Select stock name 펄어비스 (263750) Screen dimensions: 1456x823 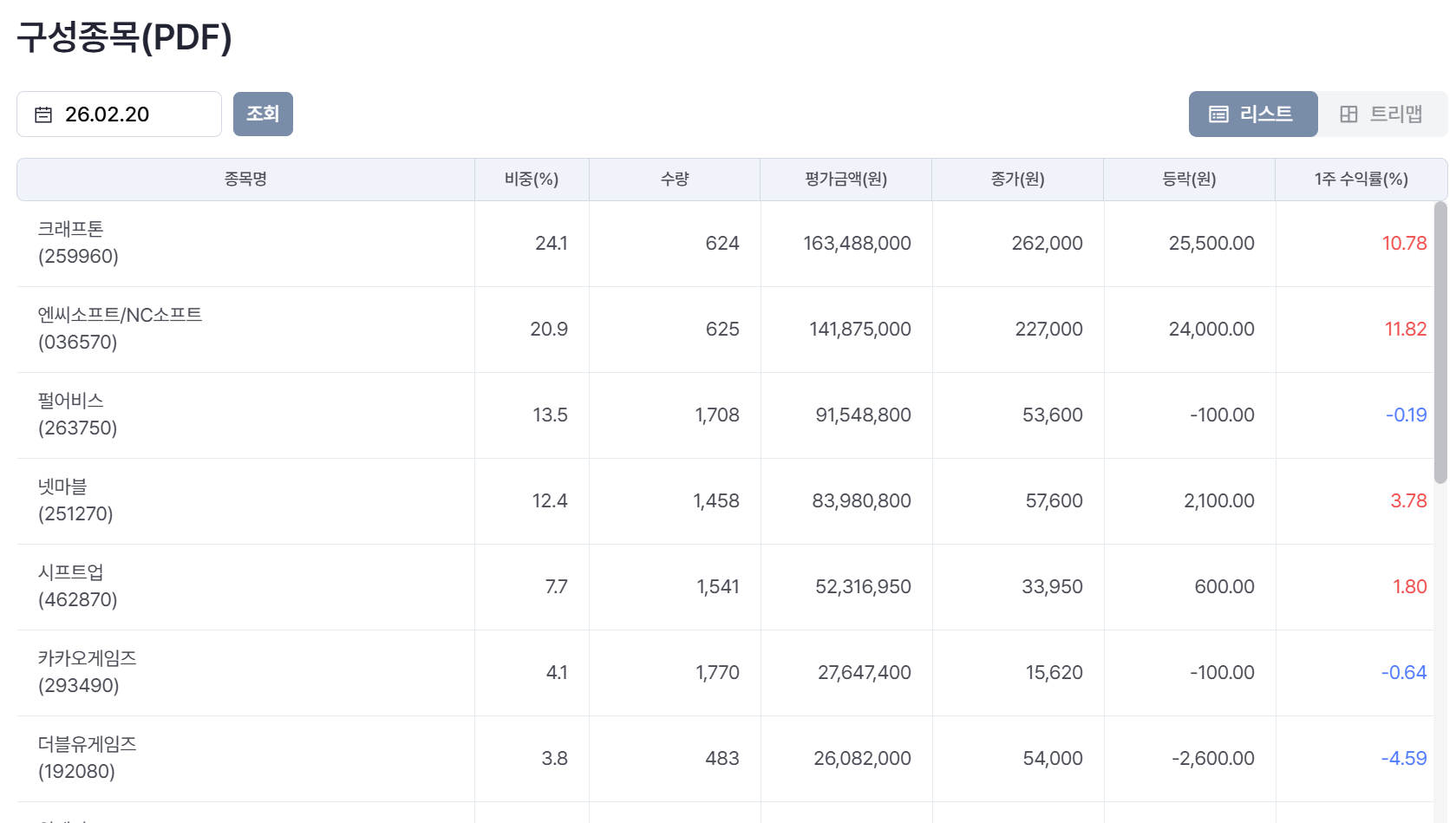tap(77, 415)
